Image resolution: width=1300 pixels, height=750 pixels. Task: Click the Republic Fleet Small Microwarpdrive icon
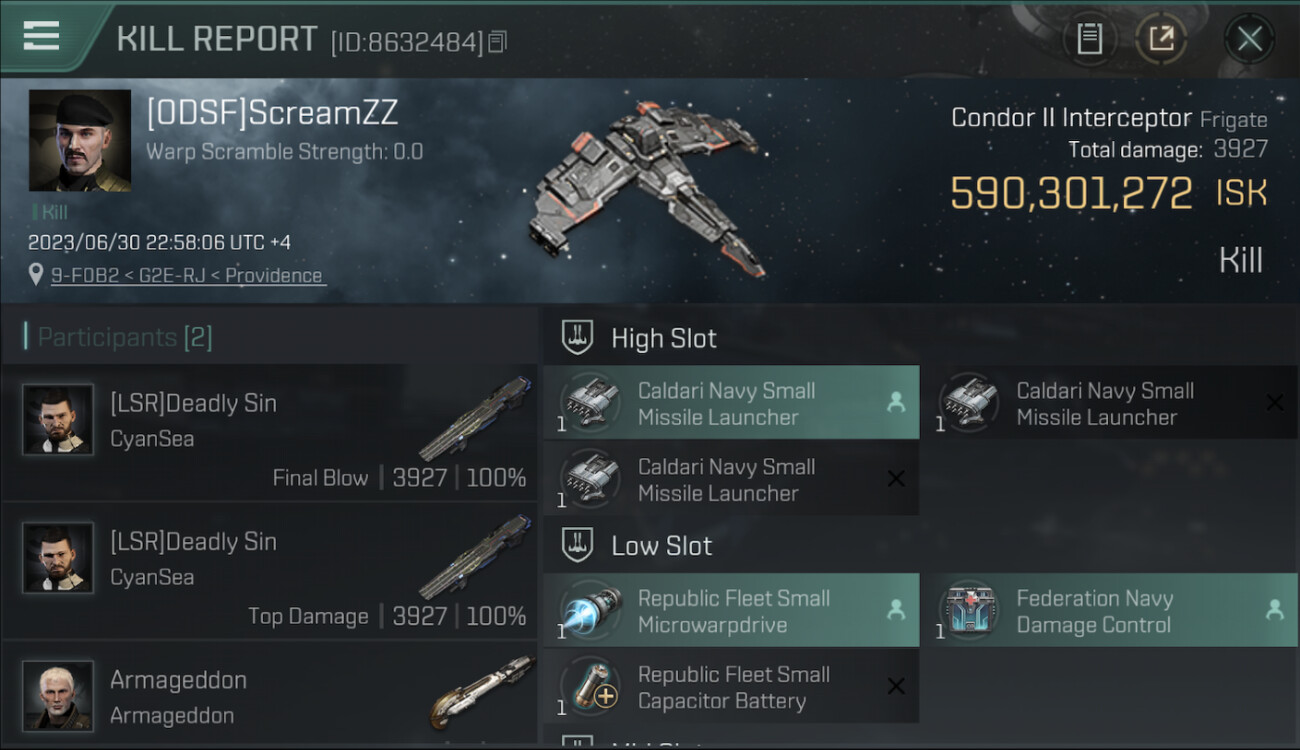[x=591, y=611]
